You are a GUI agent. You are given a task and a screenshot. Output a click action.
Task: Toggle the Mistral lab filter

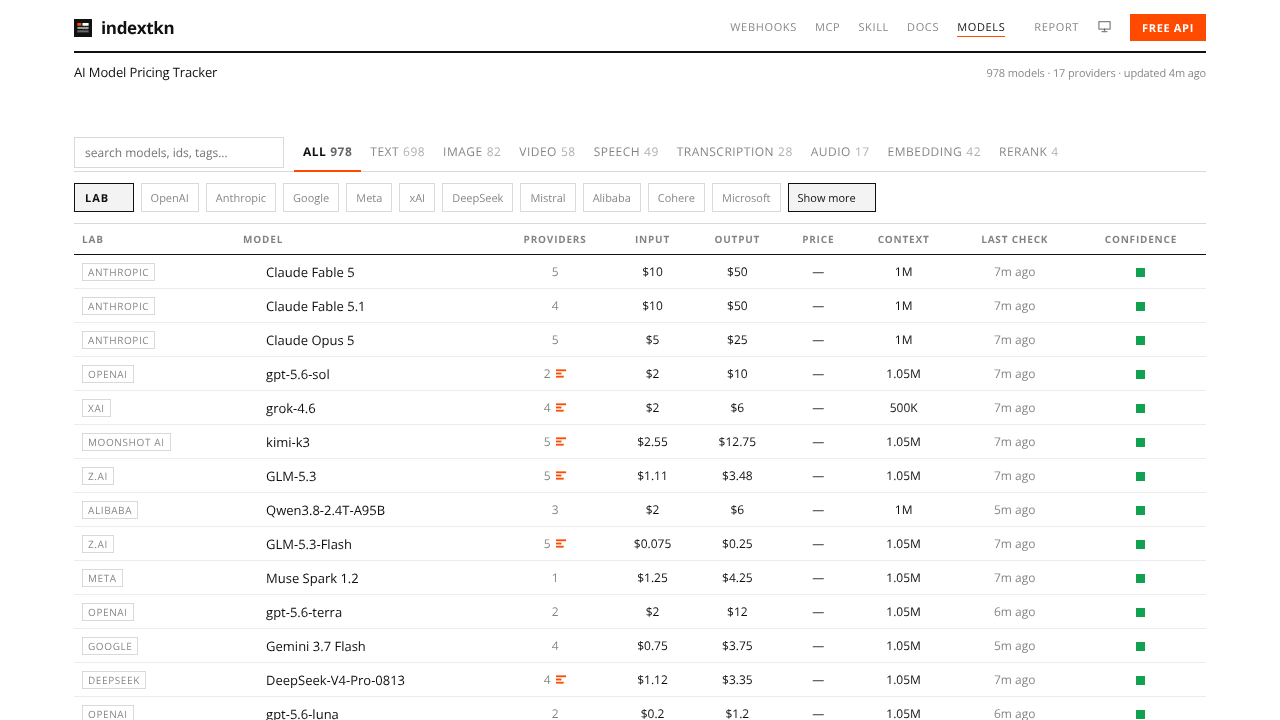[548, 198]
